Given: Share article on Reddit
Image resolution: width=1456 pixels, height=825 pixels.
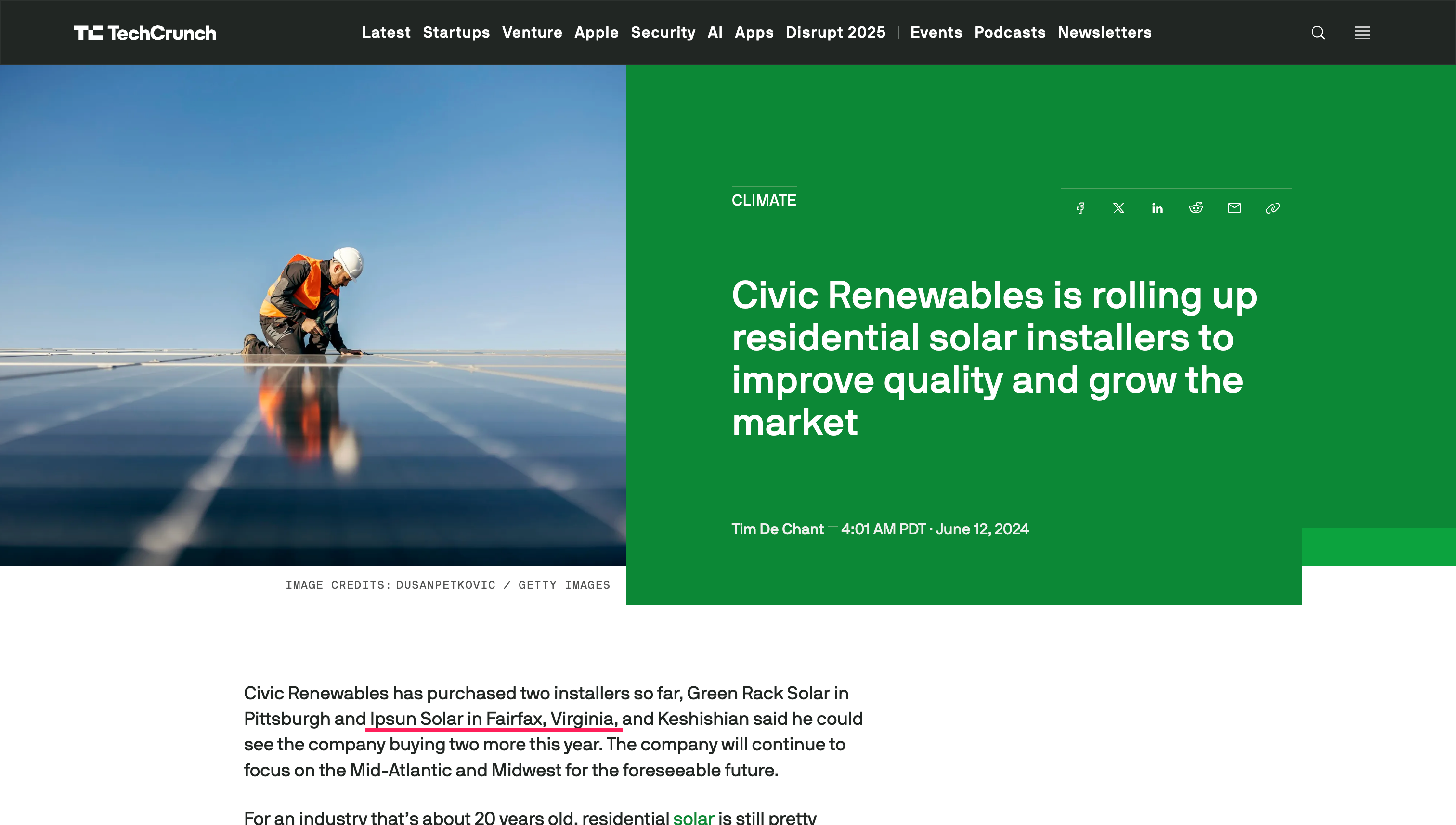Looking at the screenshot, I should click(1196, 208).
